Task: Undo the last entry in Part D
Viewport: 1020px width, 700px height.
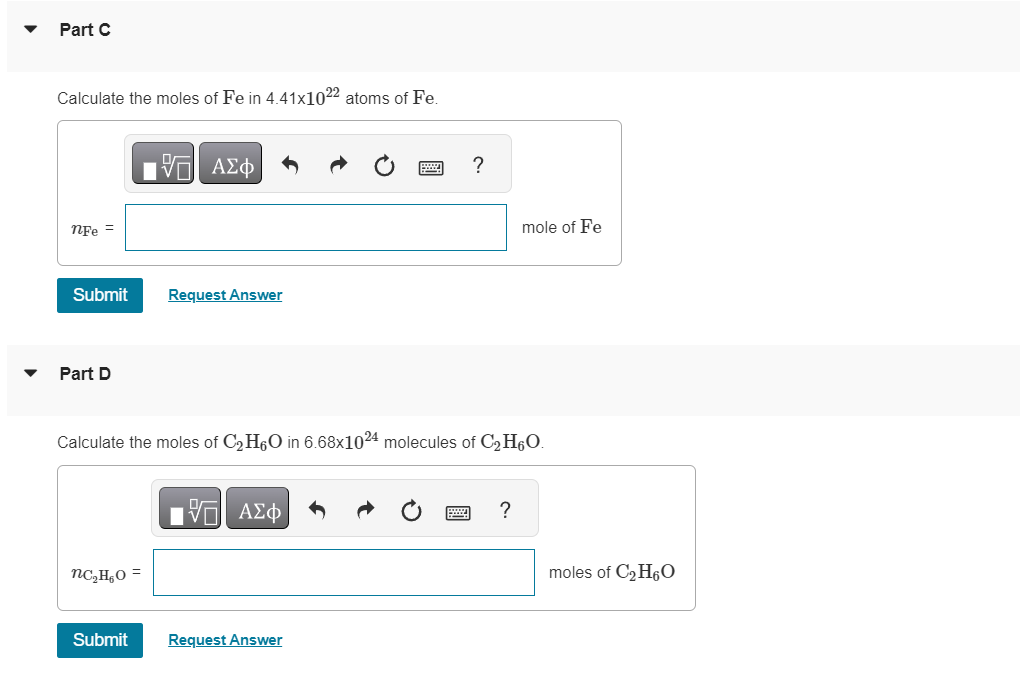Action: [x=318, y=509]
